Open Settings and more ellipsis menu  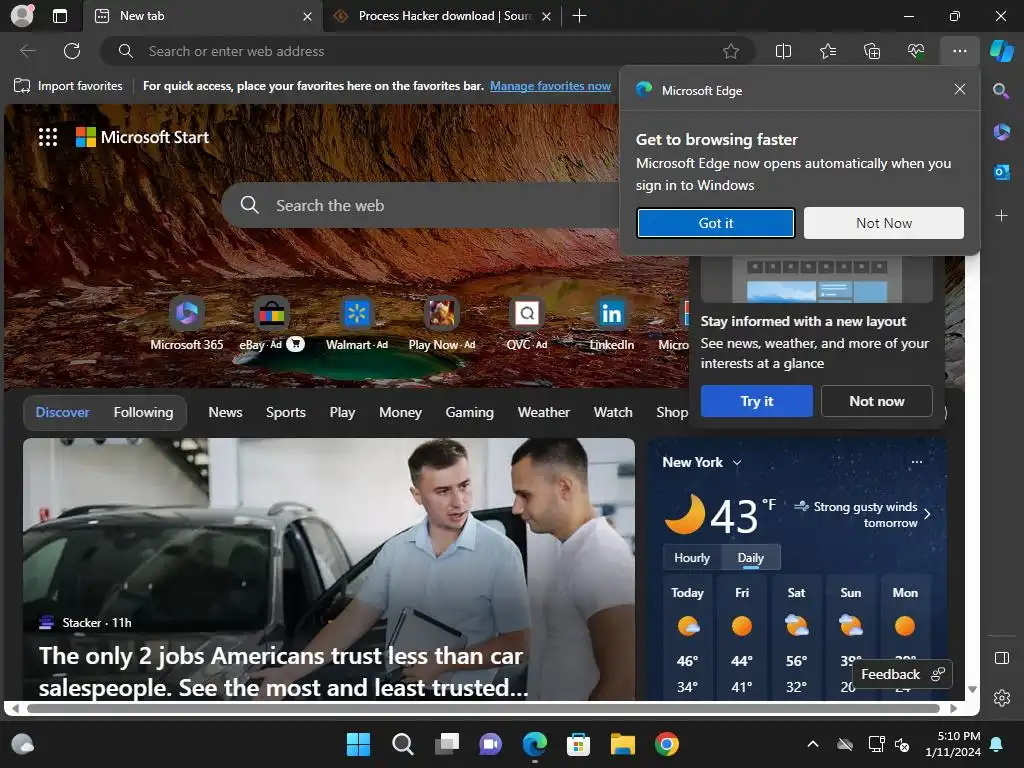959,51
